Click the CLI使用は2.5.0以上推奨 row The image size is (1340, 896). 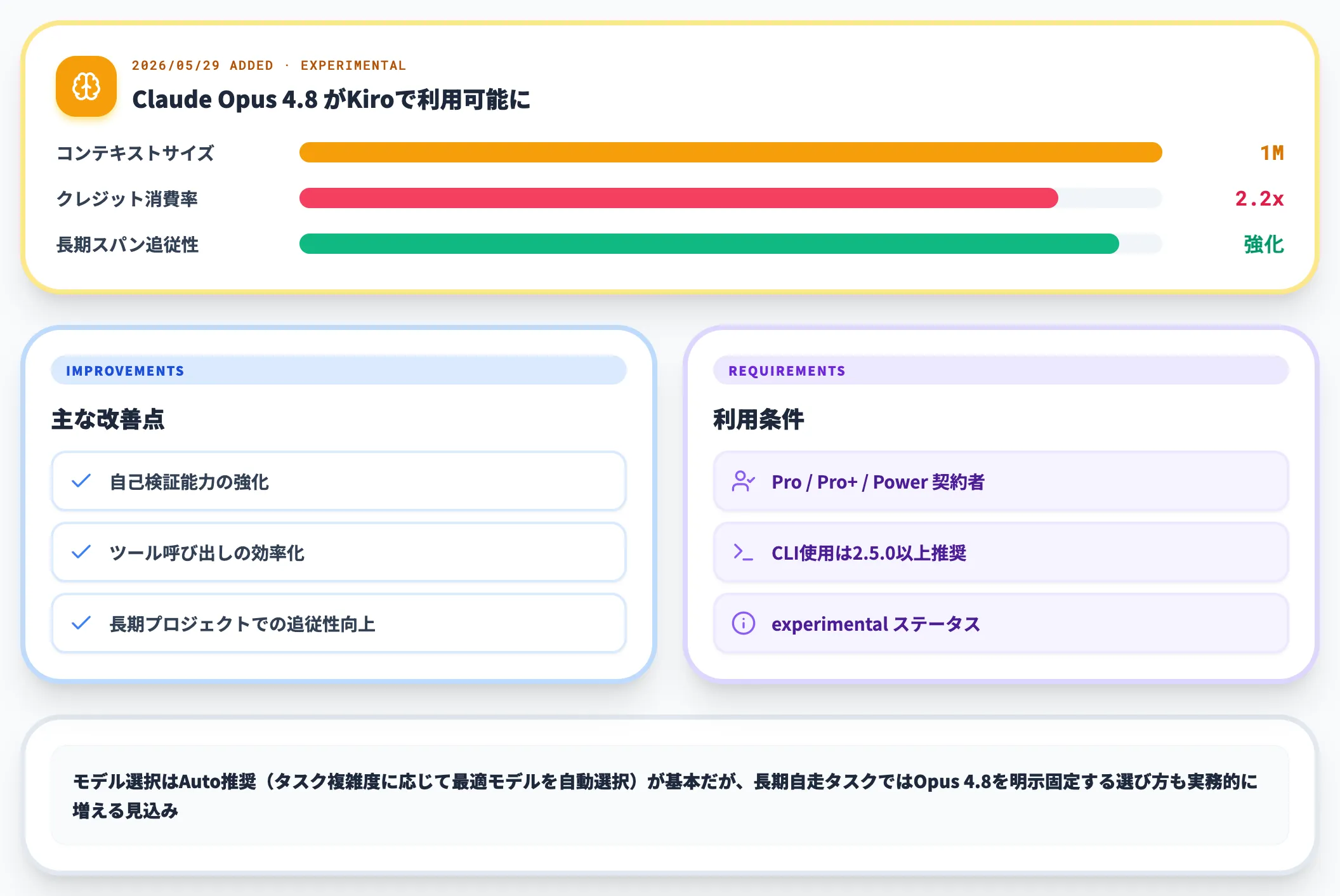click(1001, 552)
